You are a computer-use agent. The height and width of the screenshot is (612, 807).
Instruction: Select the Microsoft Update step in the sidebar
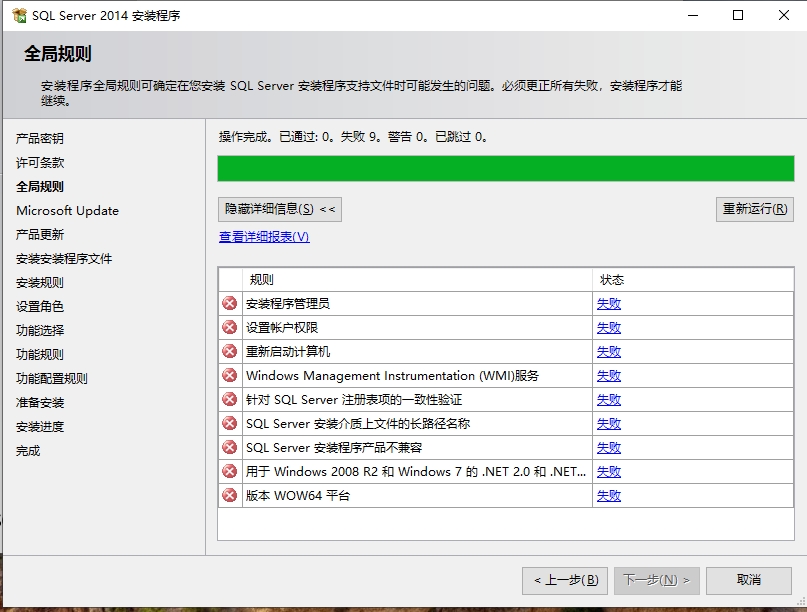coord(67,211)
